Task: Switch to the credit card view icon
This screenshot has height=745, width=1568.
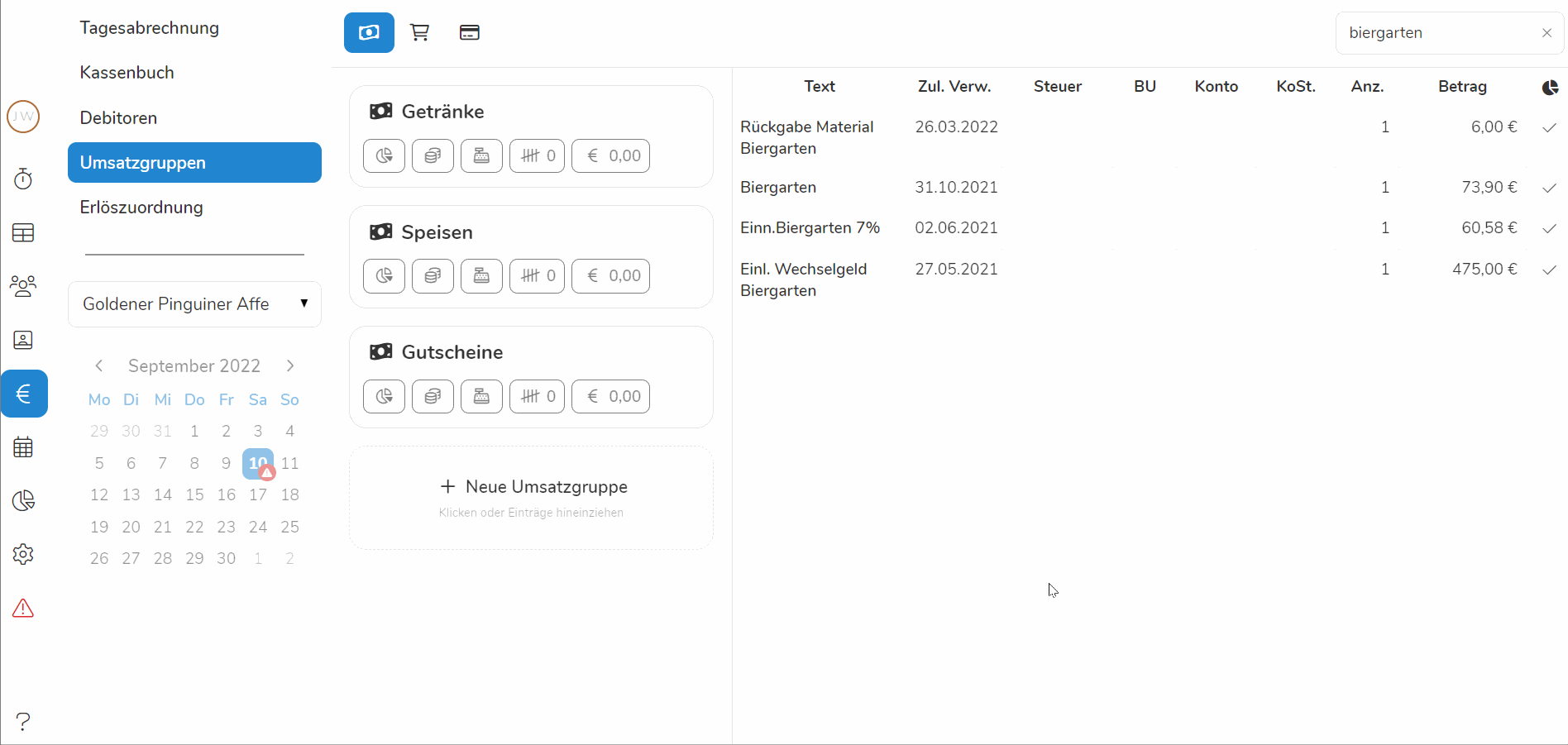Action: [x=469, y=33]
